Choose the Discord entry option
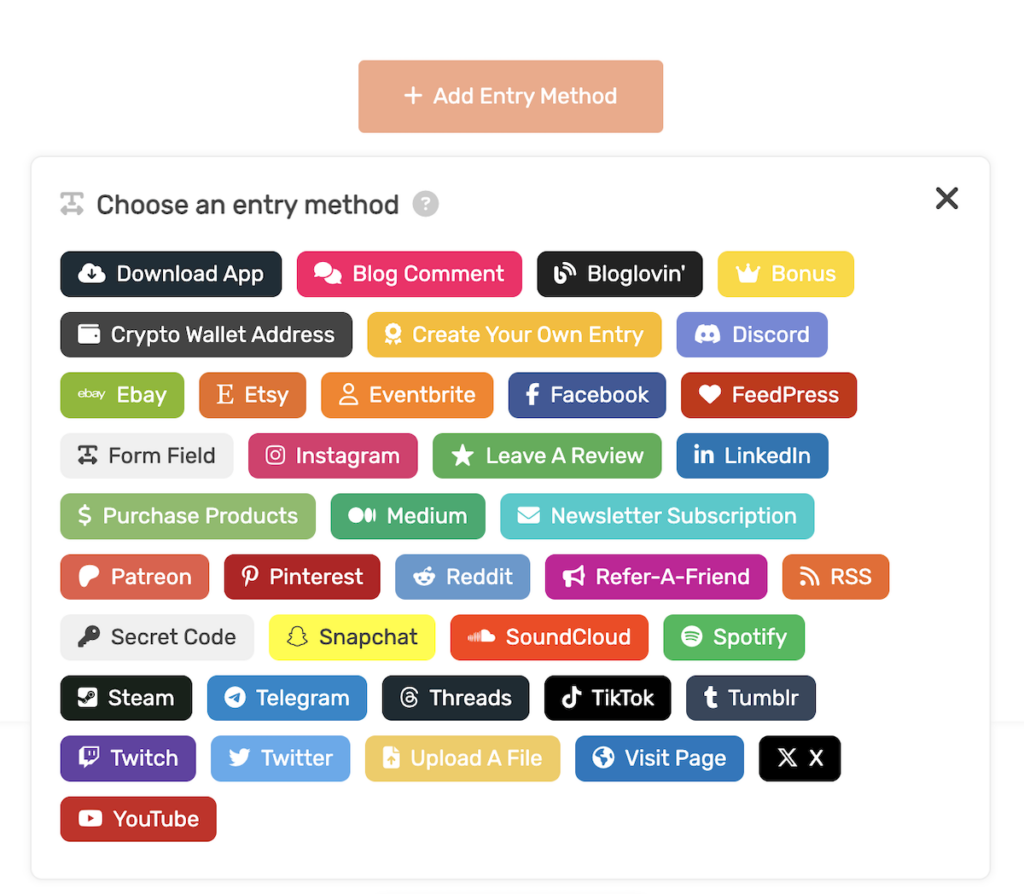 click(751, 335)
